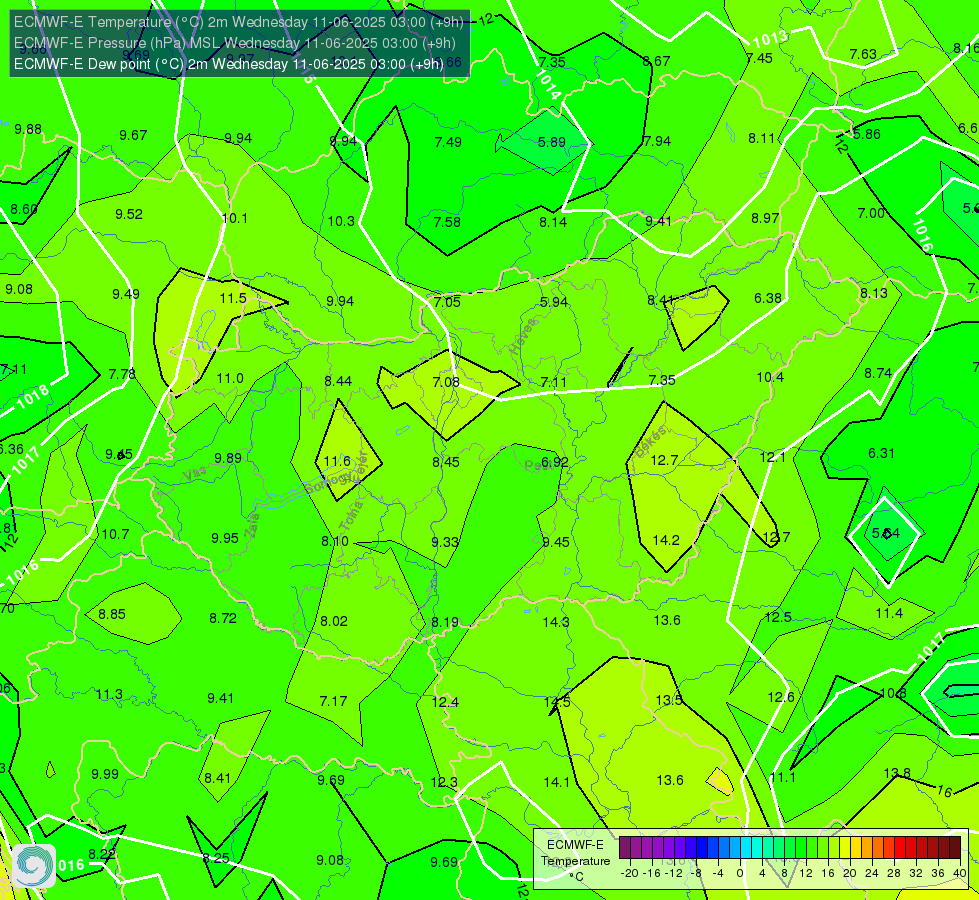Click the 14.1 dew point value
This screenshot has width=979, height=900.
pos(556,782)
